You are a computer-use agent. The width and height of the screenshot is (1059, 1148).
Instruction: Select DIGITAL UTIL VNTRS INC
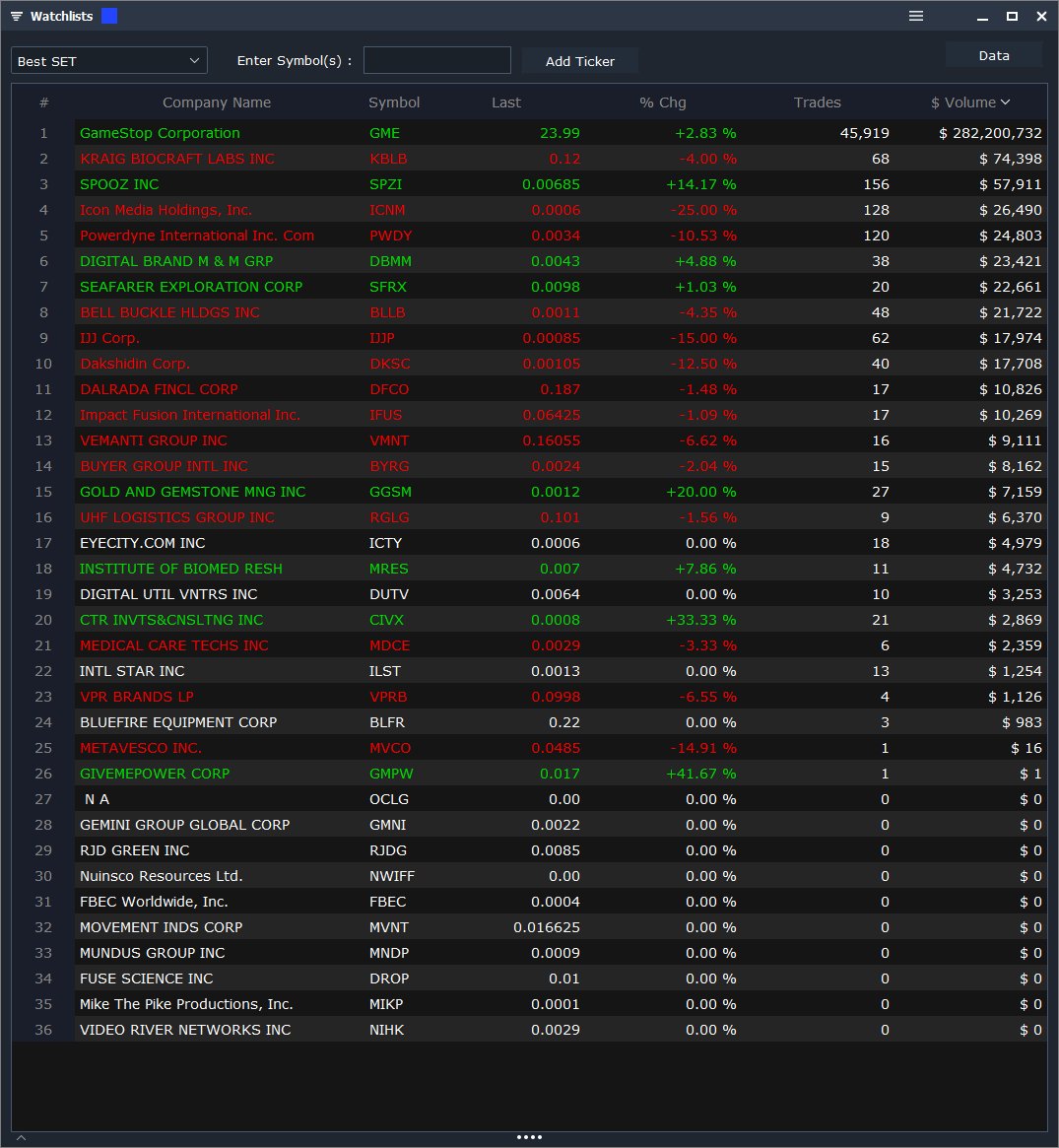[169, 594]
